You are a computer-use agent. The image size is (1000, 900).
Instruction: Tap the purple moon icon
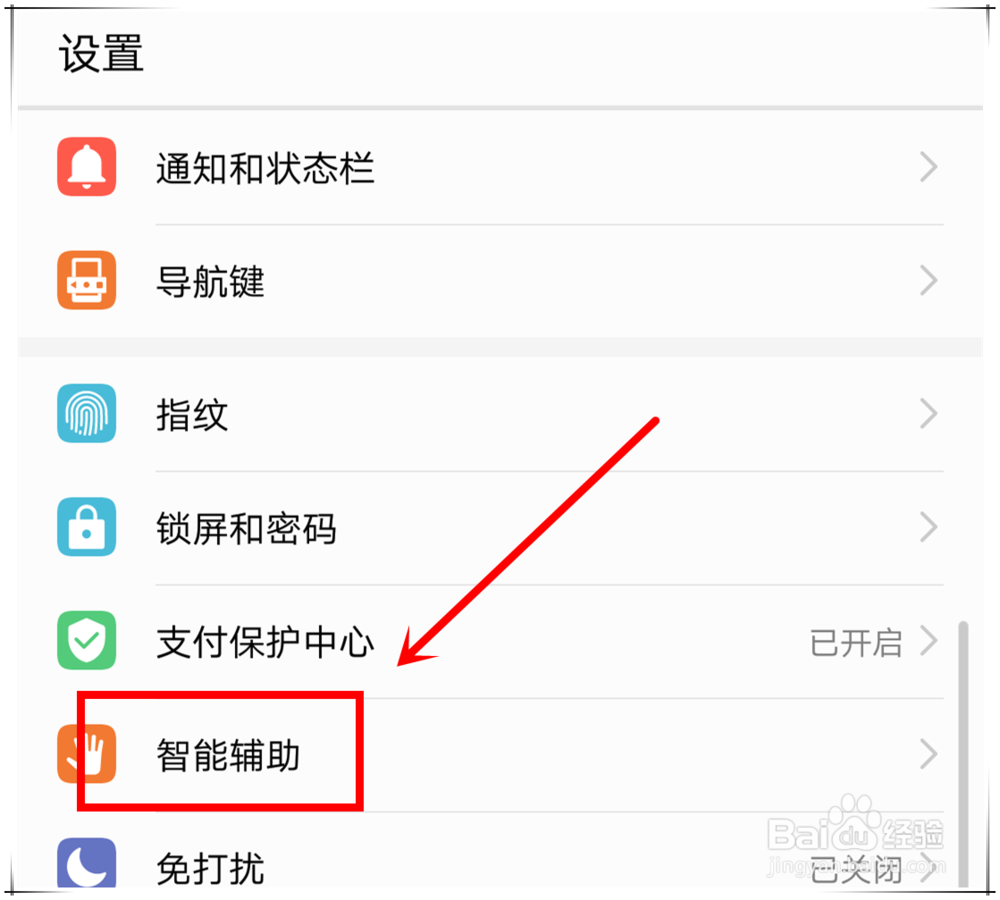pyautogui.click(x=87, y=862)
